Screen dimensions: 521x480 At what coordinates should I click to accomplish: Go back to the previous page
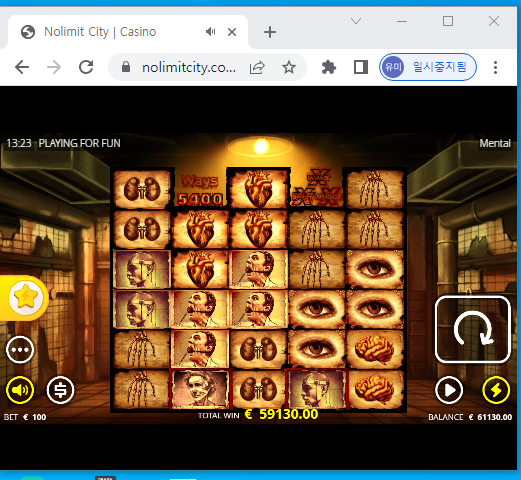point(22,67)
